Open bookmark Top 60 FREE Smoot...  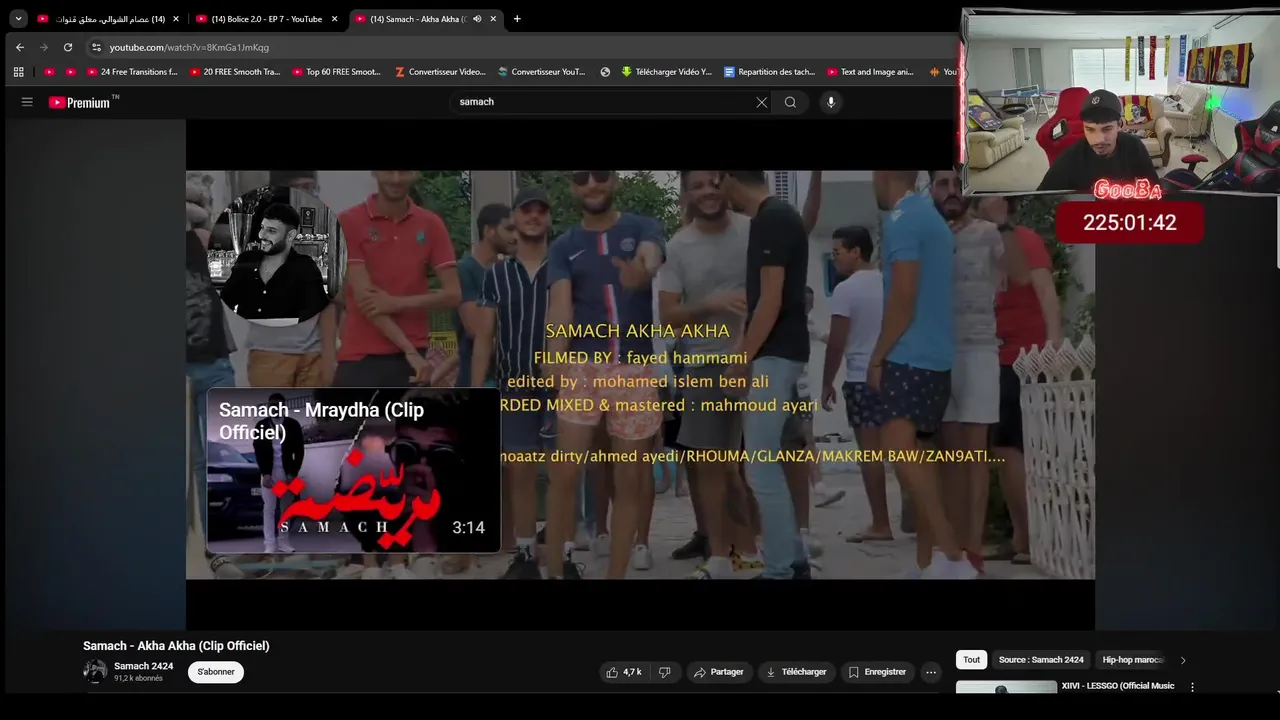(337, 72)
